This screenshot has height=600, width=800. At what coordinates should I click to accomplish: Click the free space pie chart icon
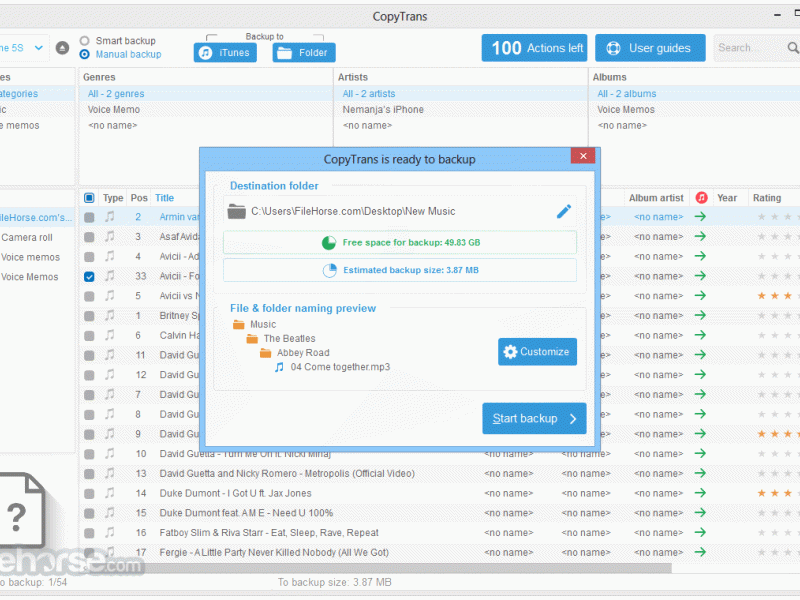[329, 243]
